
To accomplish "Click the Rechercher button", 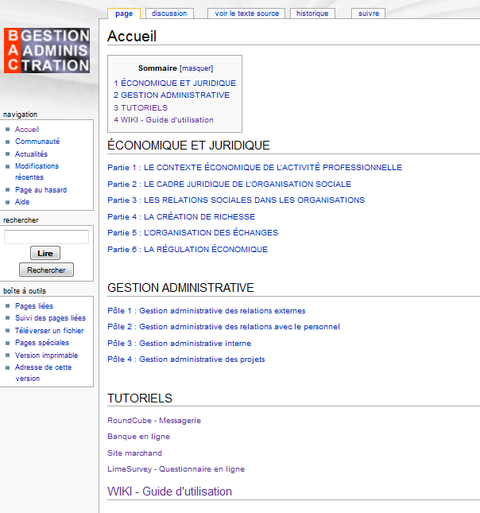I will tap(46, 270).
